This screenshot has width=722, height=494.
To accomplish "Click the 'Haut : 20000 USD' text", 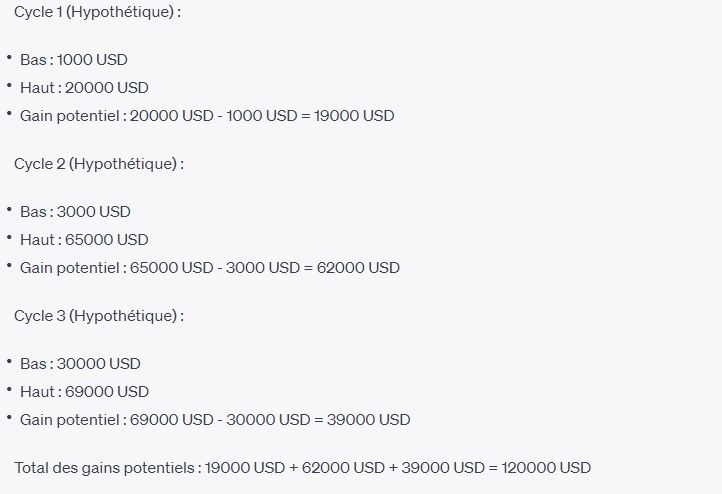I will click(x=84, y=88).
